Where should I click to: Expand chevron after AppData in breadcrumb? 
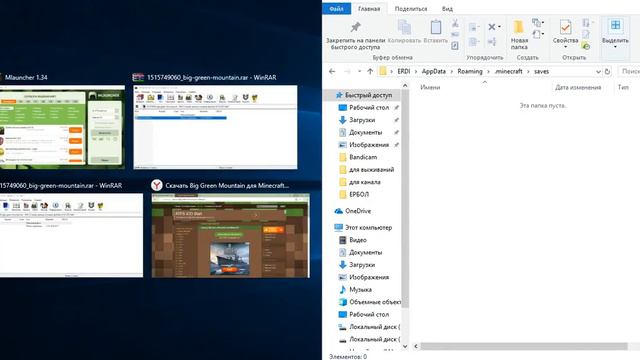coord(451,71)
